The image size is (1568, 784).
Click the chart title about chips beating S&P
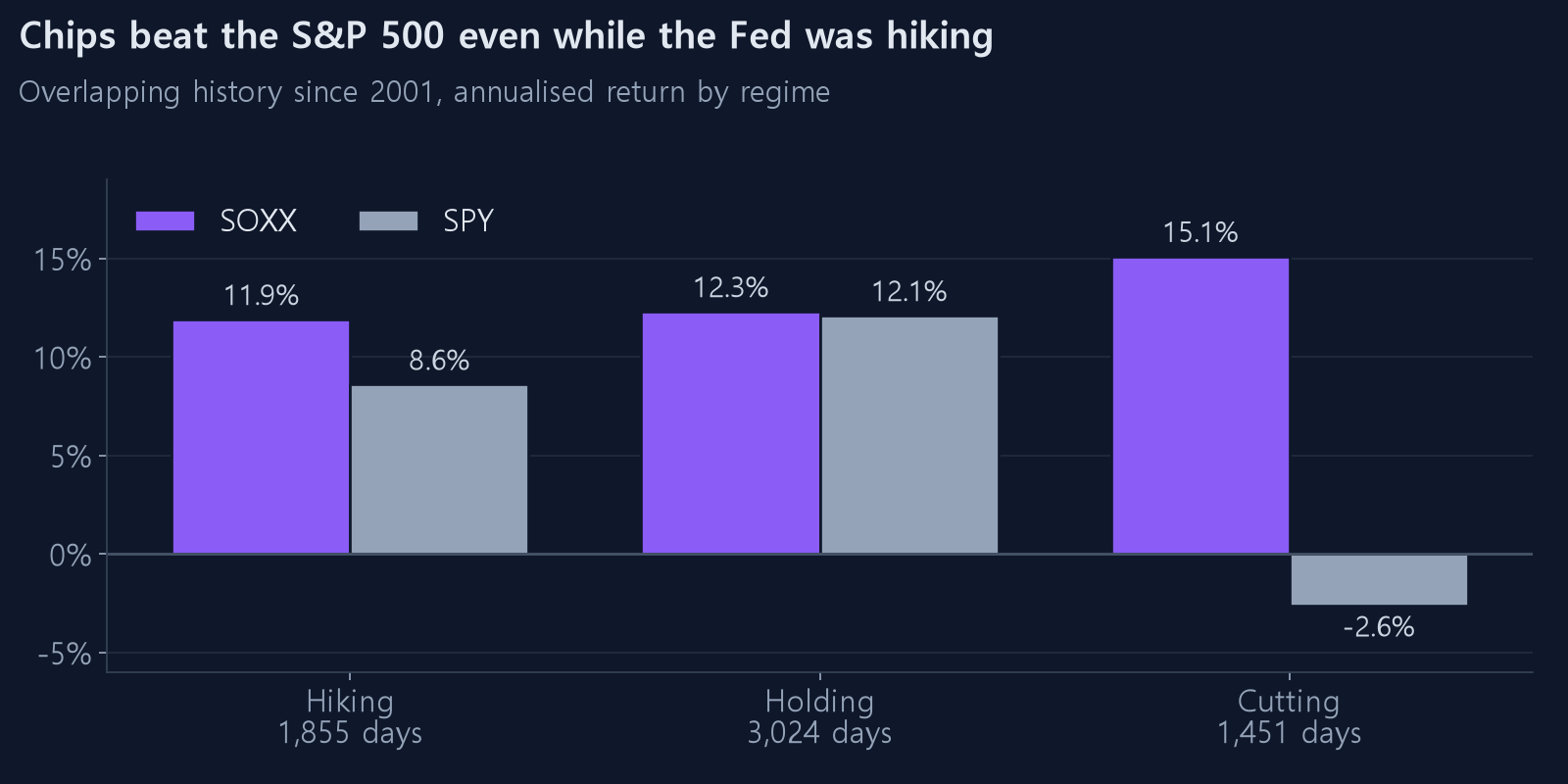[507, 36]
